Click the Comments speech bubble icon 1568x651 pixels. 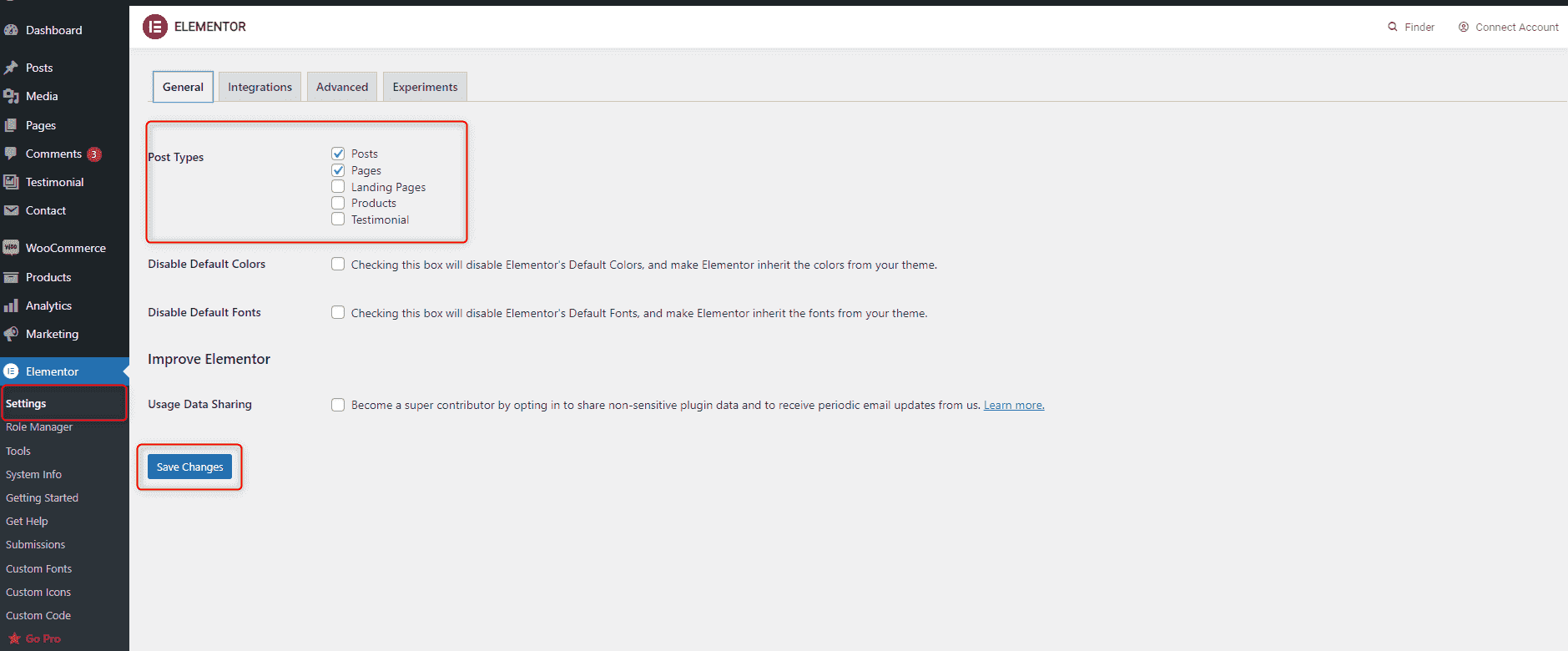11,154
